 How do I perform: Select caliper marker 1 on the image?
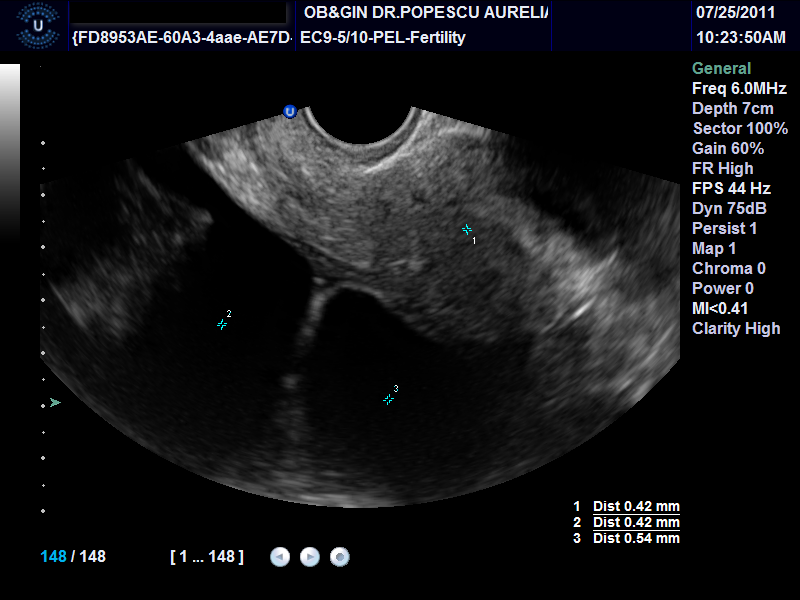pyautogui.click(x=467, y=230)
